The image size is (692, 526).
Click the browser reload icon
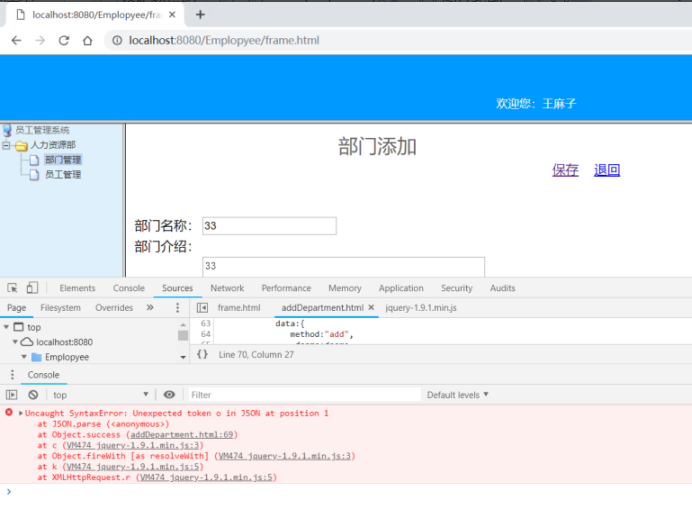click(64, 41)
